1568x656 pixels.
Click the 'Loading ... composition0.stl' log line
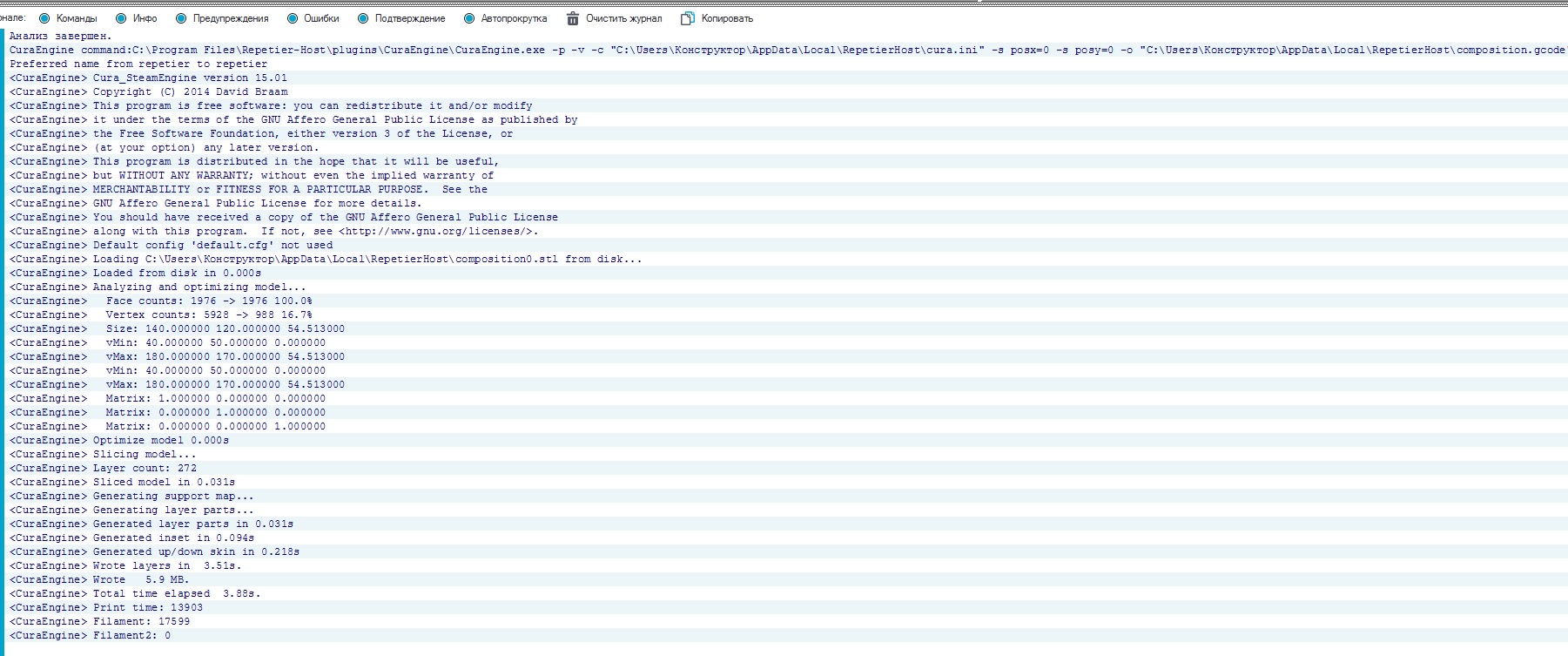coord(367,260)
